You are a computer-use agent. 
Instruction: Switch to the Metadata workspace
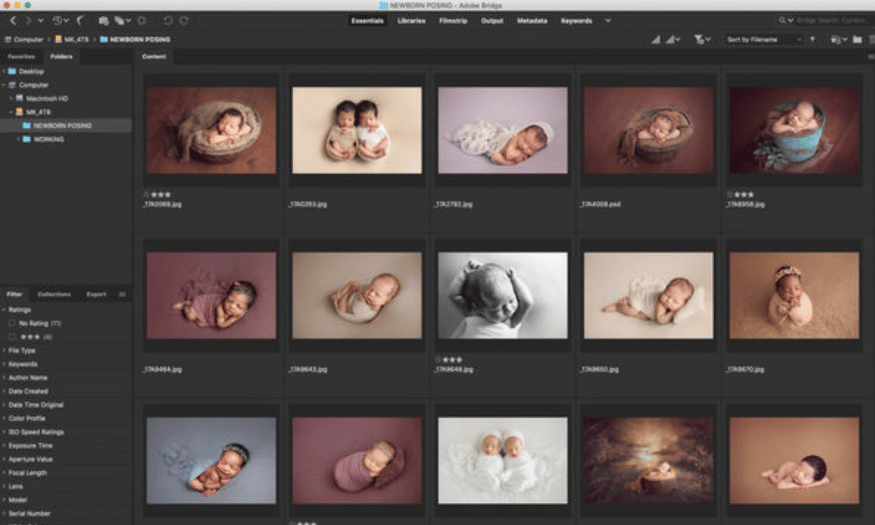pos(532,21)
